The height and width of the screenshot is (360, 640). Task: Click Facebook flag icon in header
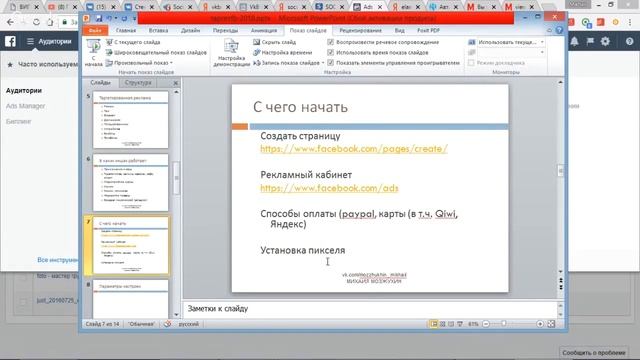590,41
